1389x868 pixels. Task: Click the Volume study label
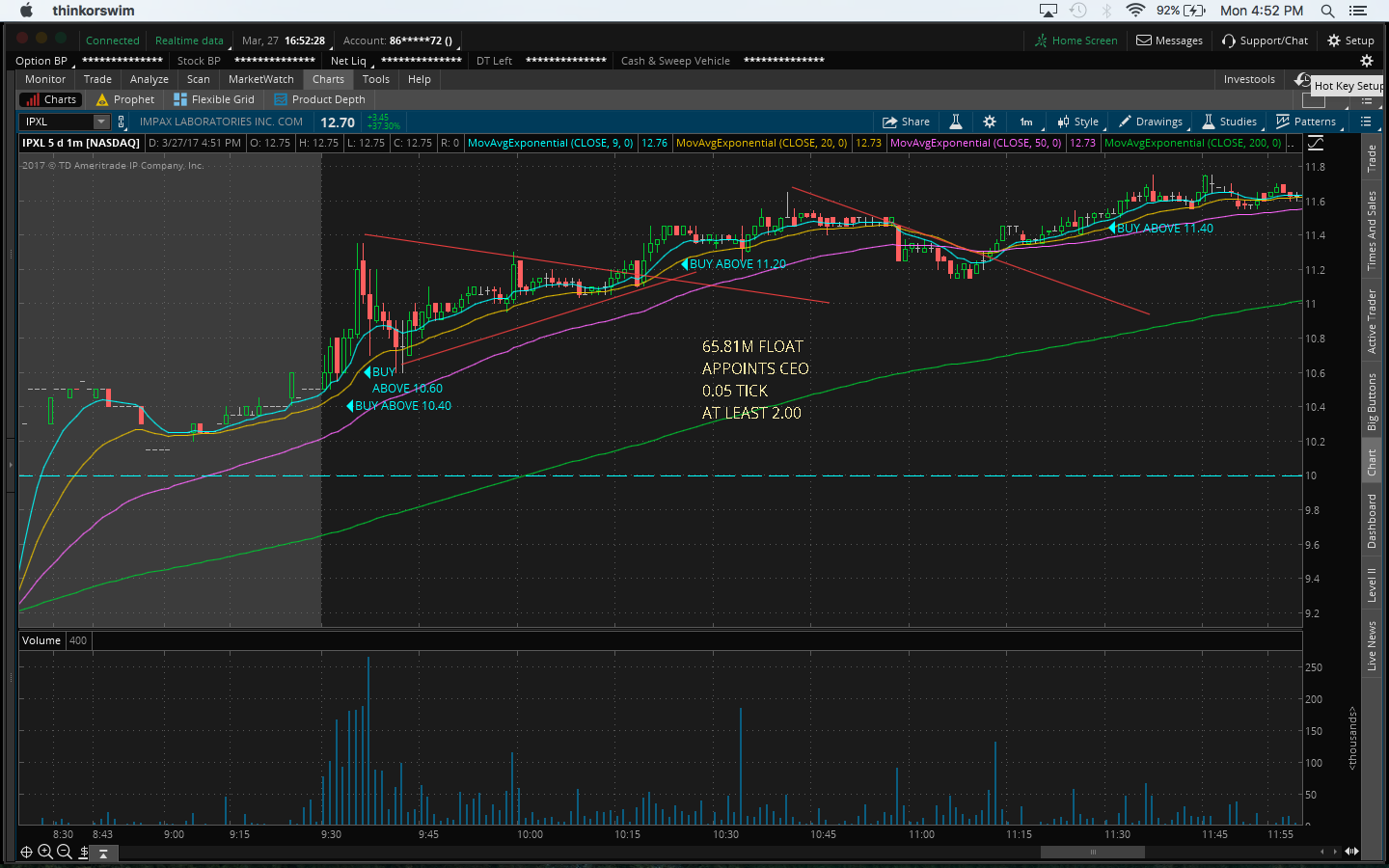point(41,640)
